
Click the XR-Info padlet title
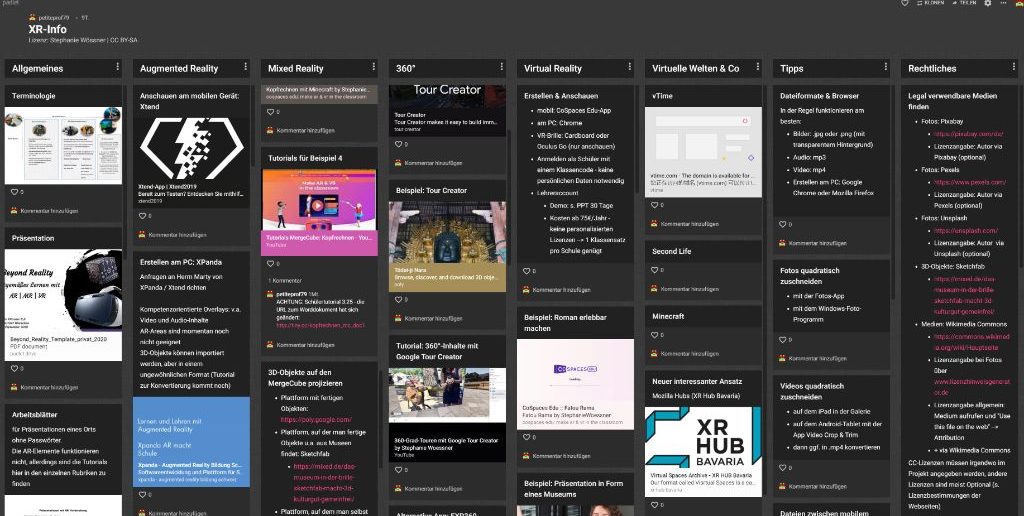pos(48,29)
